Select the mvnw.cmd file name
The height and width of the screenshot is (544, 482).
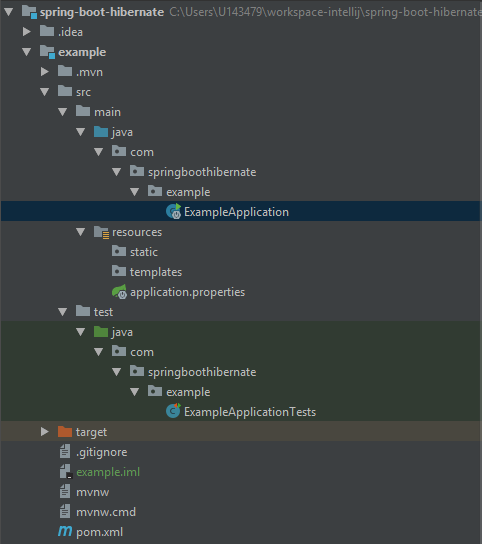(x=106, y=512)
